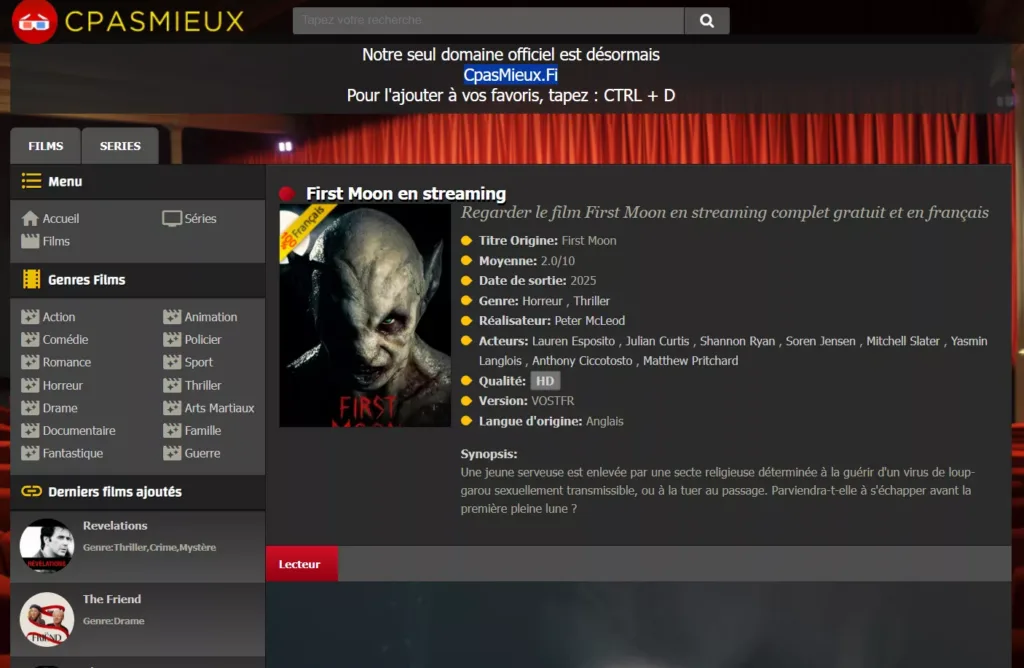Click the chain icon next to Derniers films ajoutés
Viewport: 1024px width, 668px height.
click(30, 491)
